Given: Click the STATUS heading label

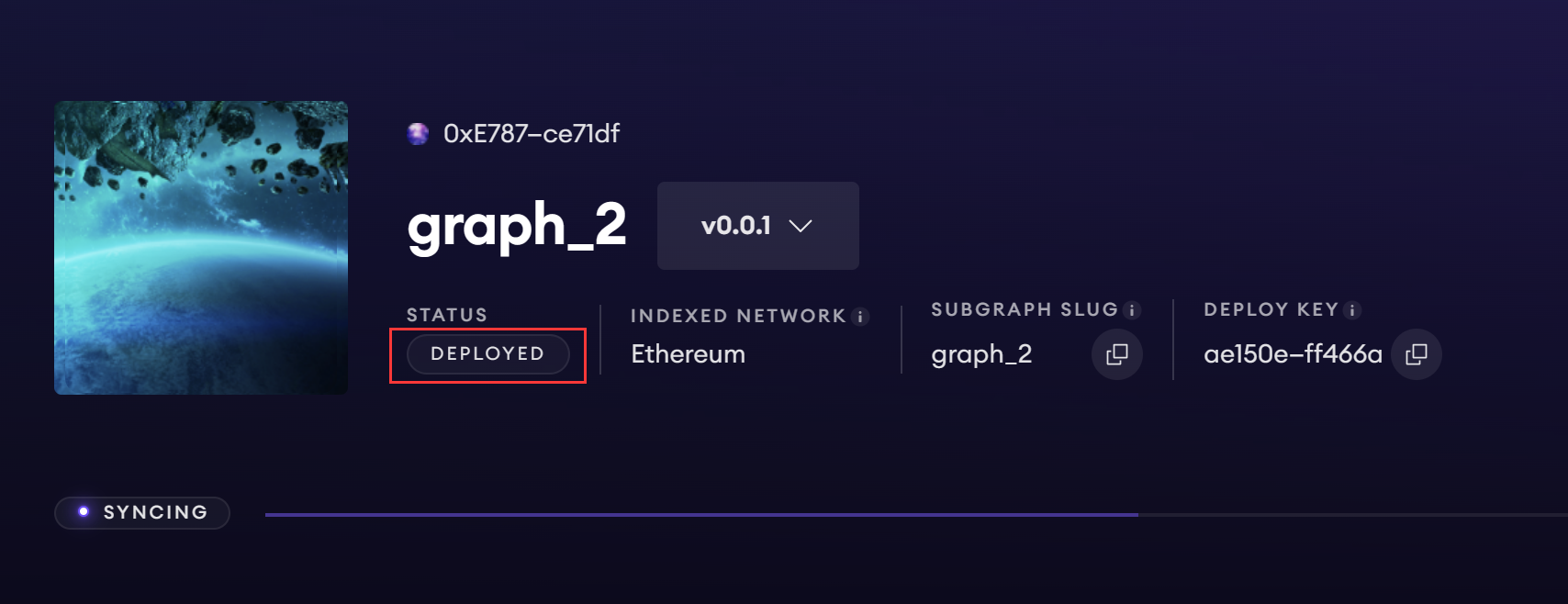Looking at the screenshot, I should (x=447, y=315).
